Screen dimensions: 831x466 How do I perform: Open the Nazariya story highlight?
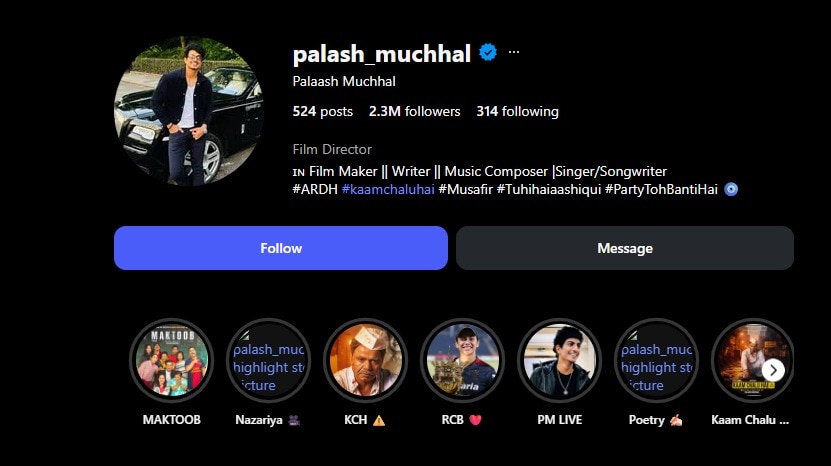tap(269, 361)
